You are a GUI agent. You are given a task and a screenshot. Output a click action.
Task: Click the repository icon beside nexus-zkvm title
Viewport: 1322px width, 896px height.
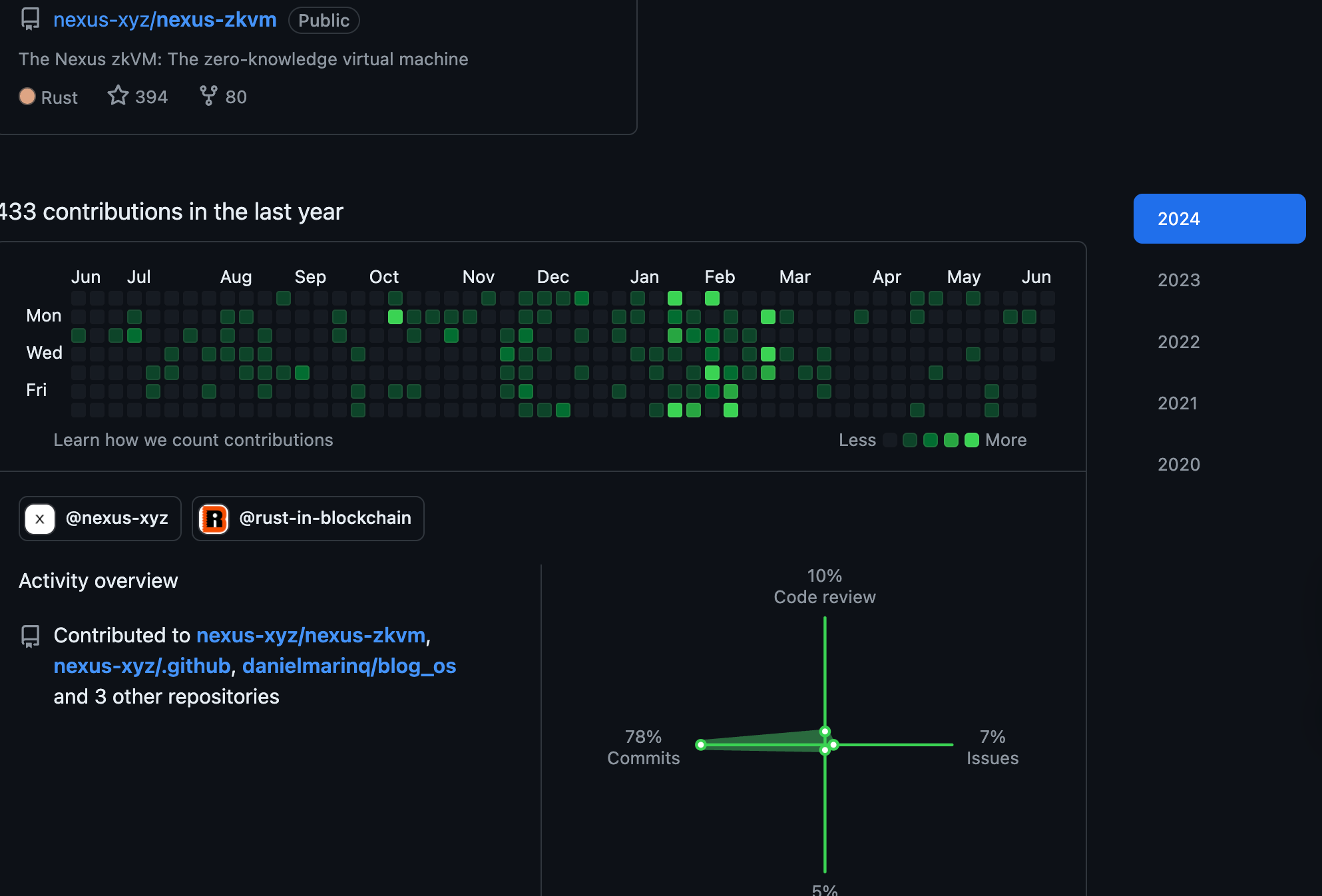click(x=31, y=19)
